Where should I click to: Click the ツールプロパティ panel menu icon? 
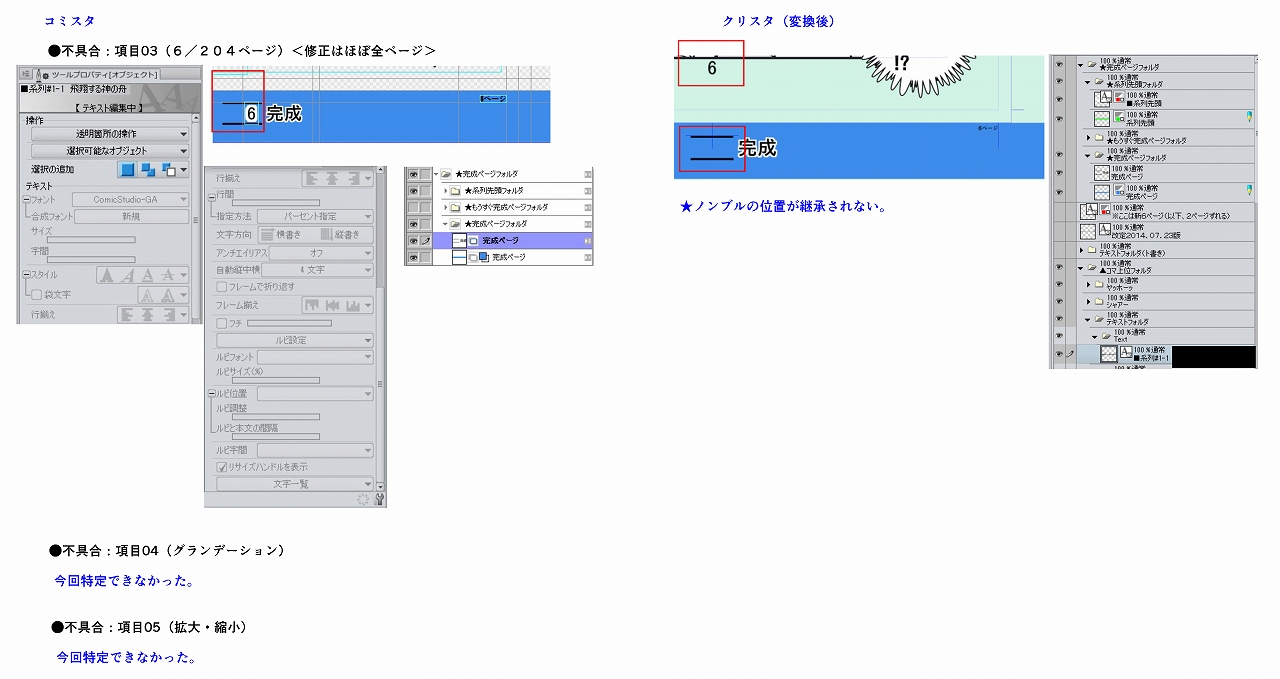(x=26, y=74)
